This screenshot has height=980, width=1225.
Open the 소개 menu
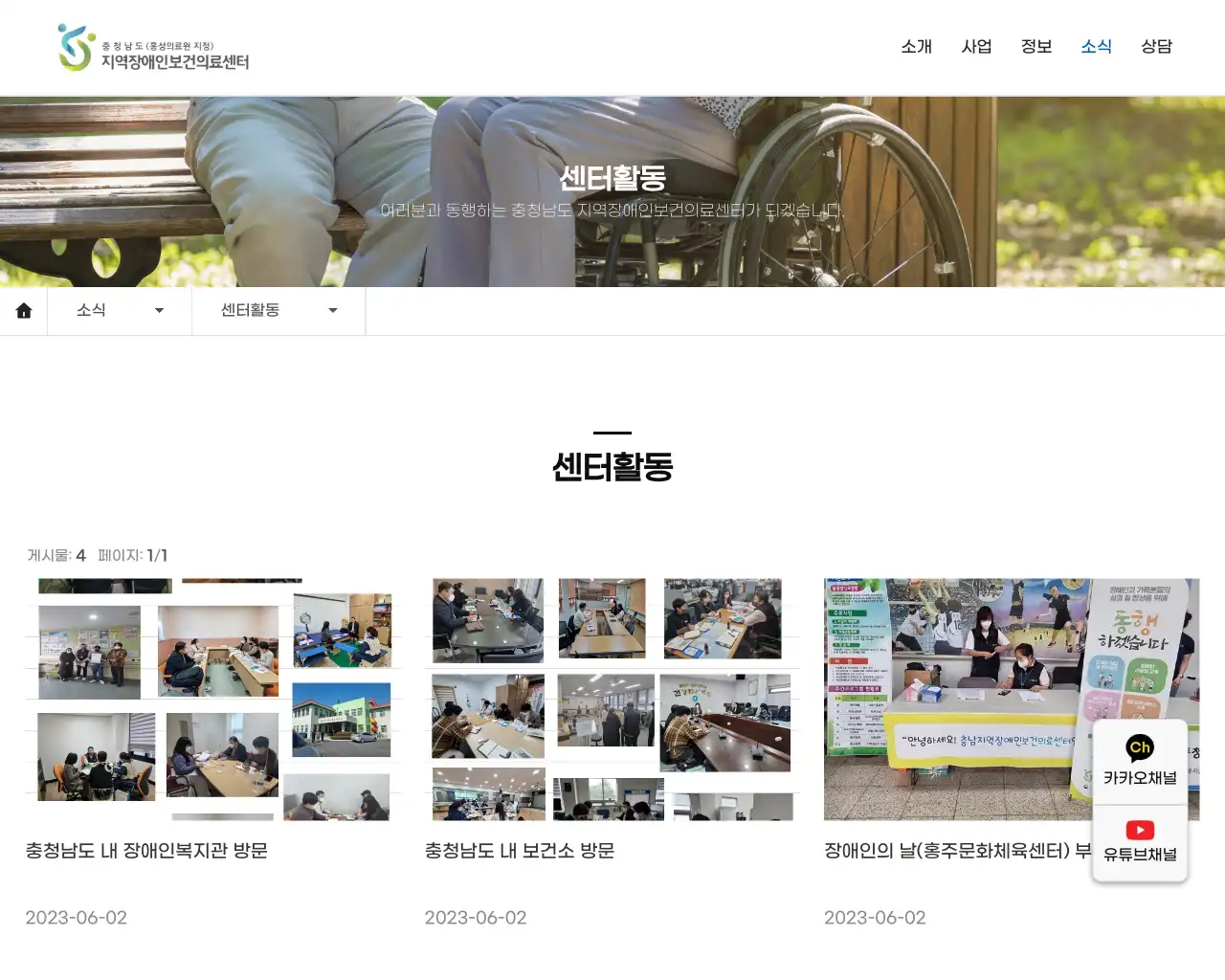pos(916,46)
